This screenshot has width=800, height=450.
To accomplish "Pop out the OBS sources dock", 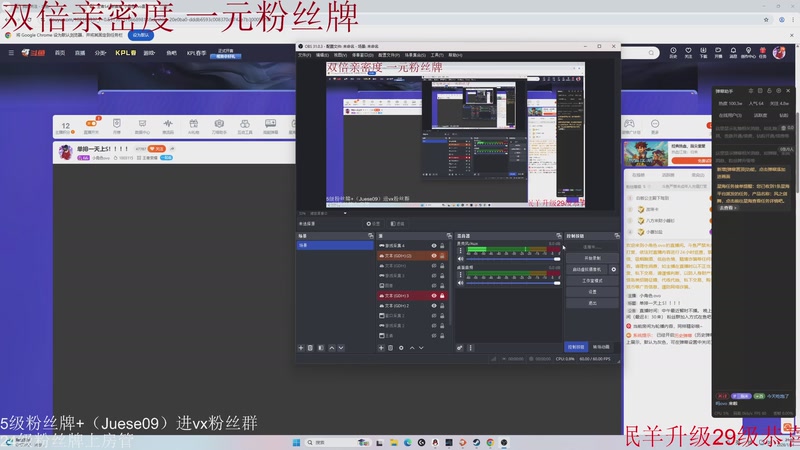I will (x=449, y=236).
